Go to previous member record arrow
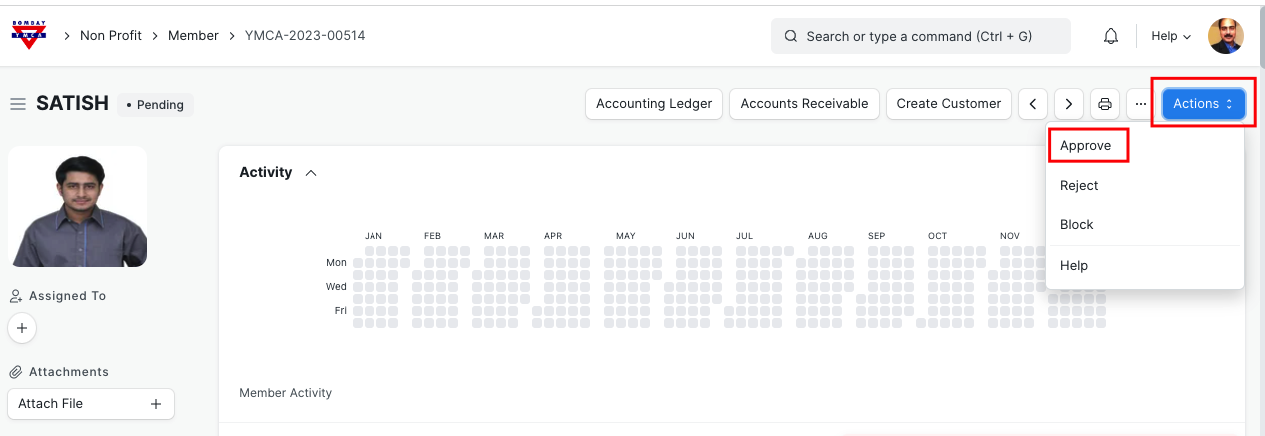This screenshot has width=1265, height=436. tap(1033, 104)
